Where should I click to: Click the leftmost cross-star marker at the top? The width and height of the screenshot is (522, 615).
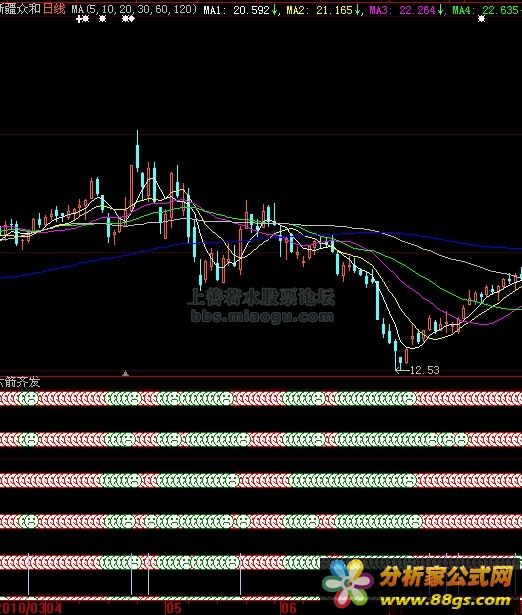[x=80, y=19]
